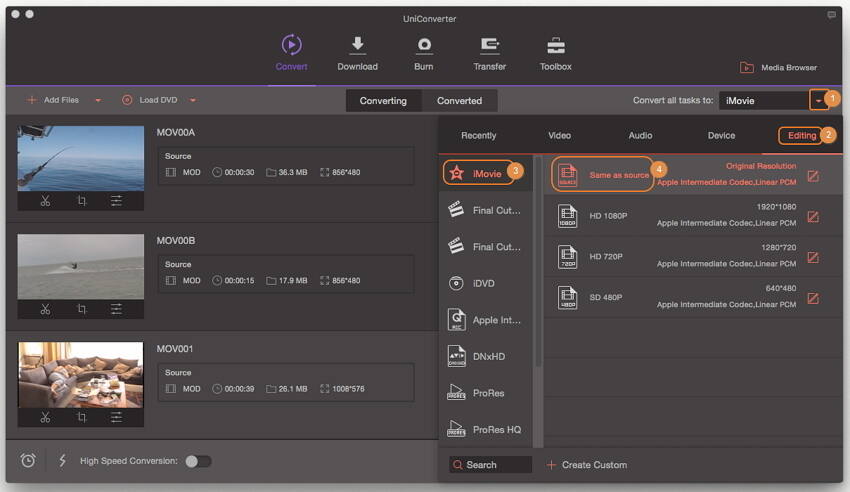This screenshot has height=492, width=850.
Task: Click the 1008*576 resolution value
Action: click(348, 389)
